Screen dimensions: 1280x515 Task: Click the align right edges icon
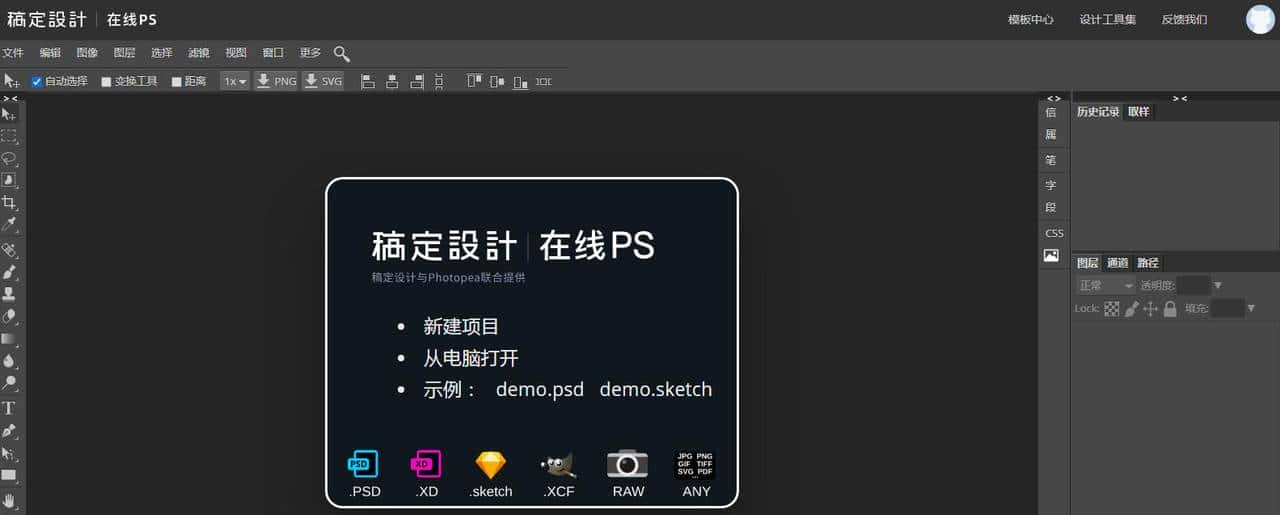coord(416,81)
